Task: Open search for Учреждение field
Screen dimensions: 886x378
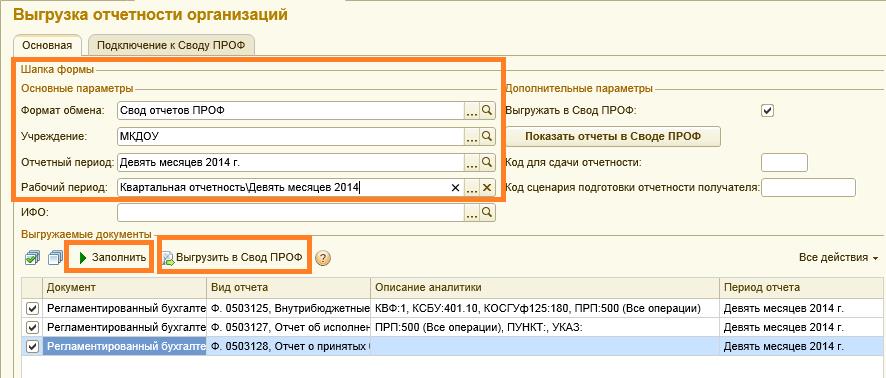Action: [487, 136]
